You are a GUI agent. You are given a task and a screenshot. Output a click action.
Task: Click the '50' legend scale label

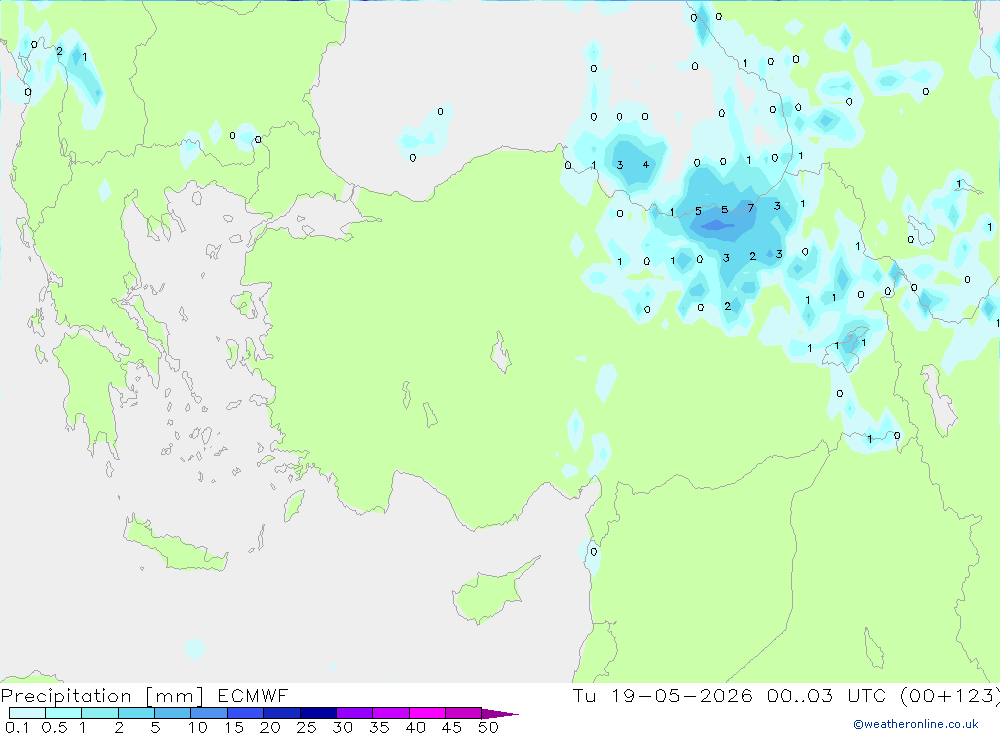[x=488, y=727]
